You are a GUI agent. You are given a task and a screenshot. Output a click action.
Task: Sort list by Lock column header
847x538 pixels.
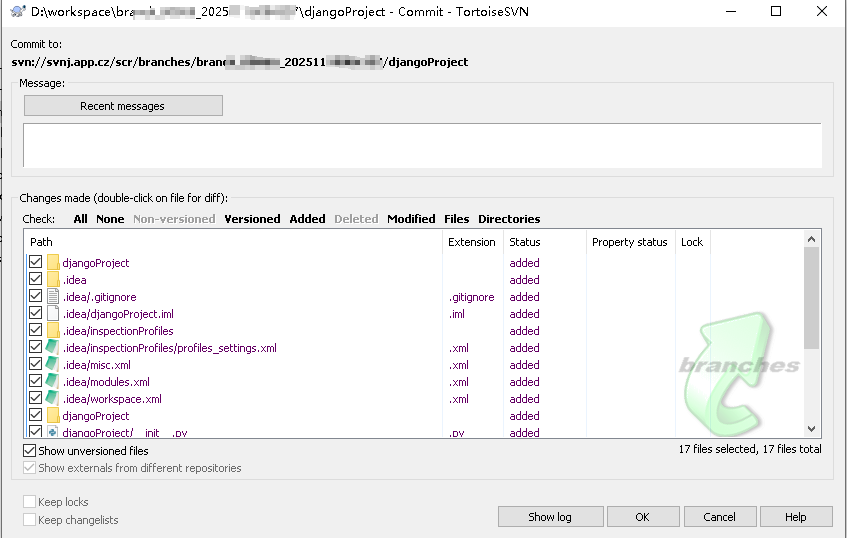(x=693, y=242)
